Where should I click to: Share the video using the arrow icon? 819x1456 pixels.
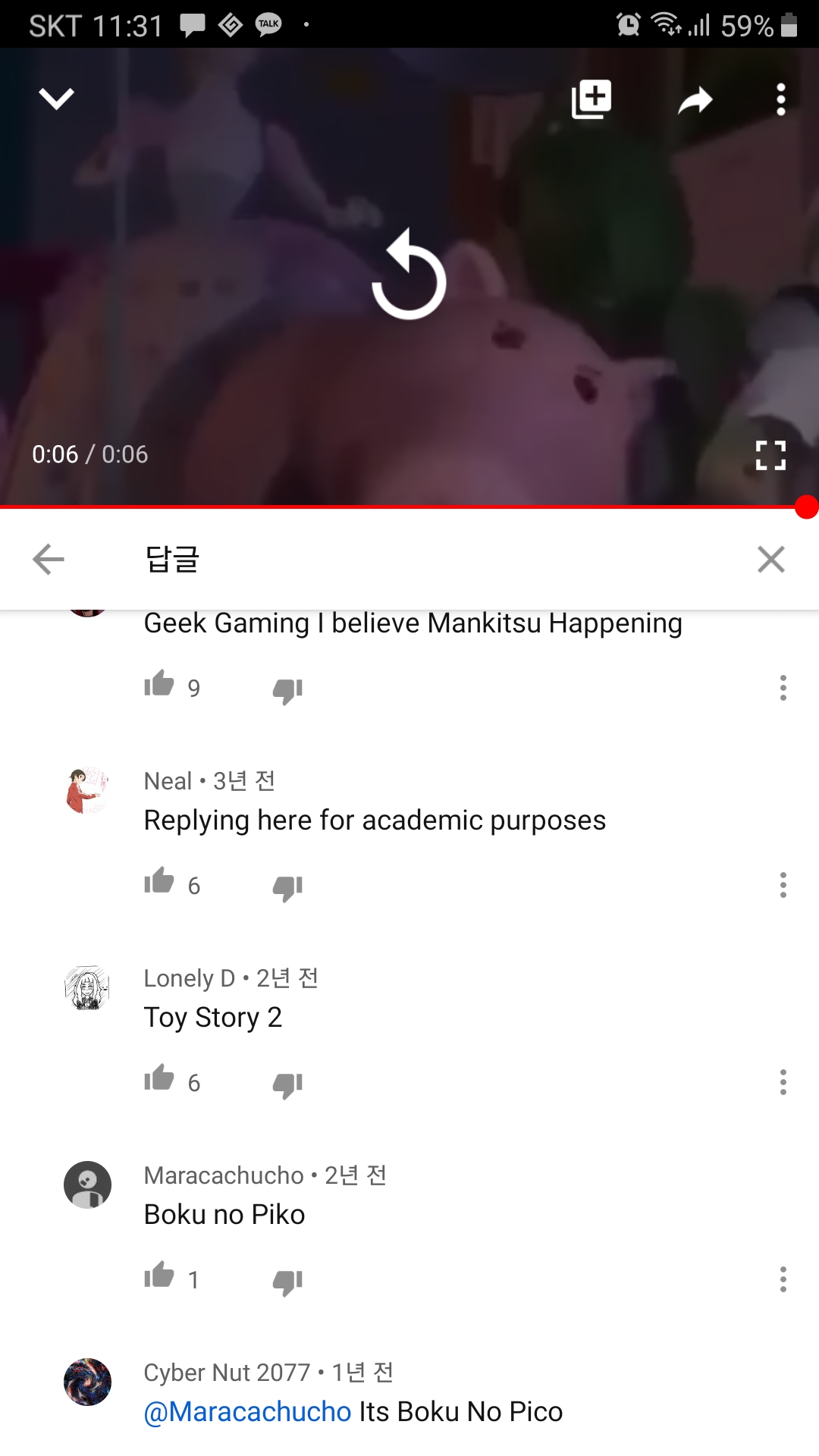coord(695,100)
